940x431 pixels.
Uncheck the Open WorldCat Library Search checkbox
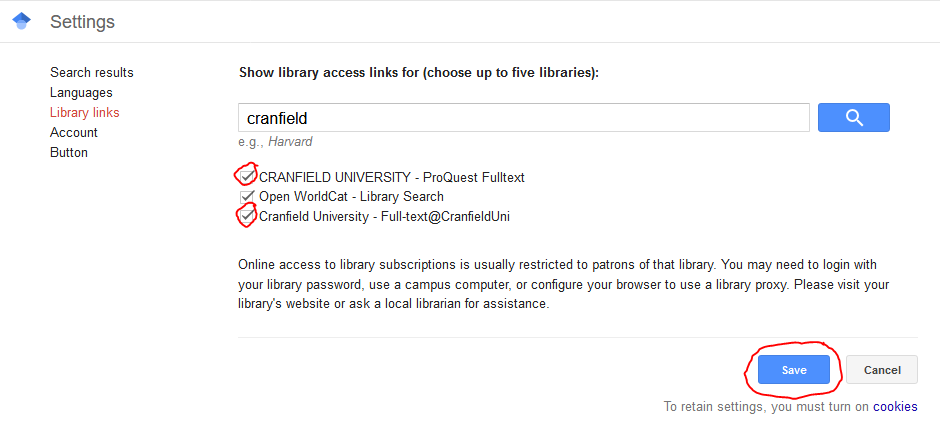247,197
